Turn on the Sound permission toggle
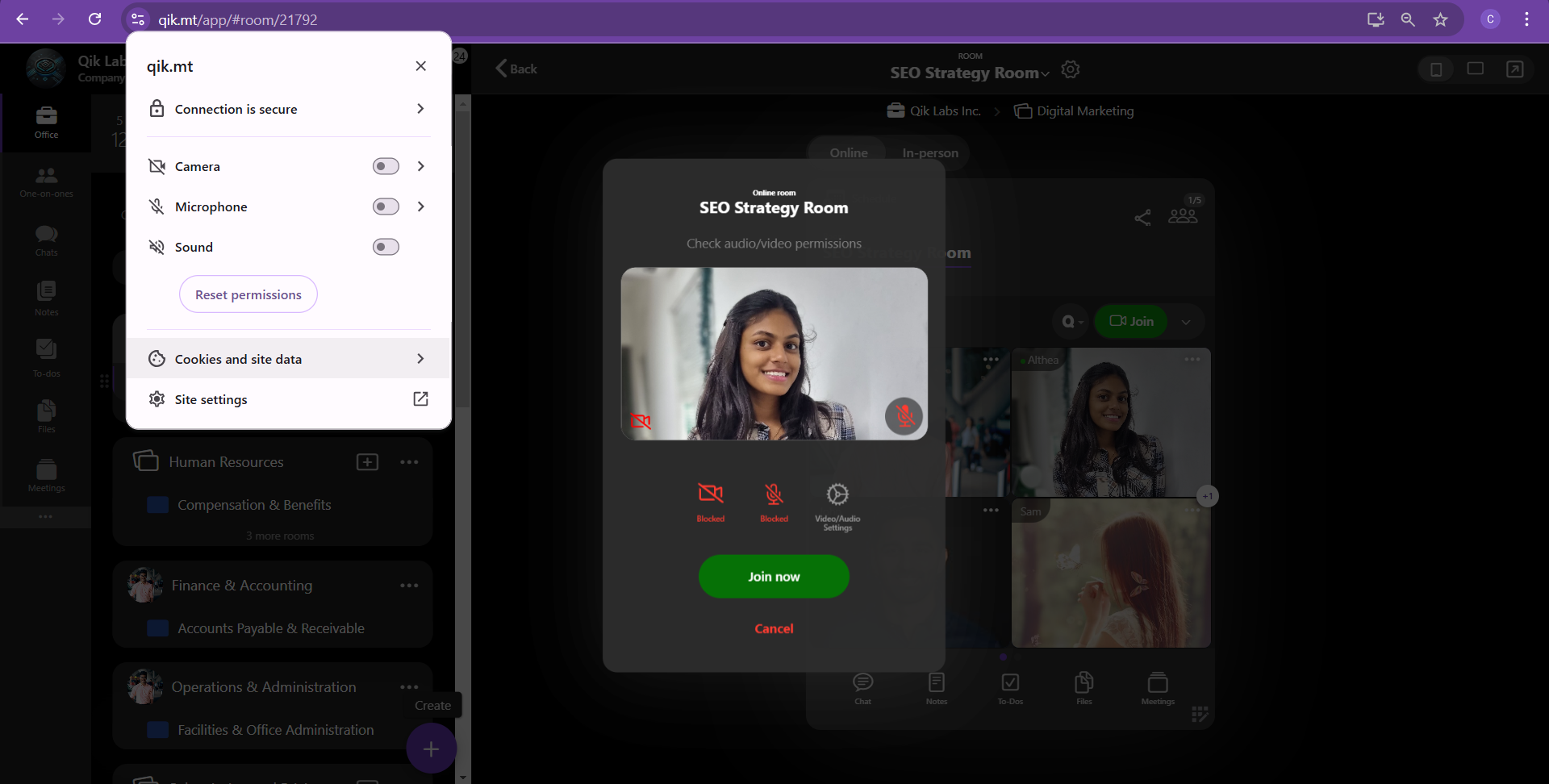The height and width of the screenshot is (784, 1549). (x=386, y=247)
